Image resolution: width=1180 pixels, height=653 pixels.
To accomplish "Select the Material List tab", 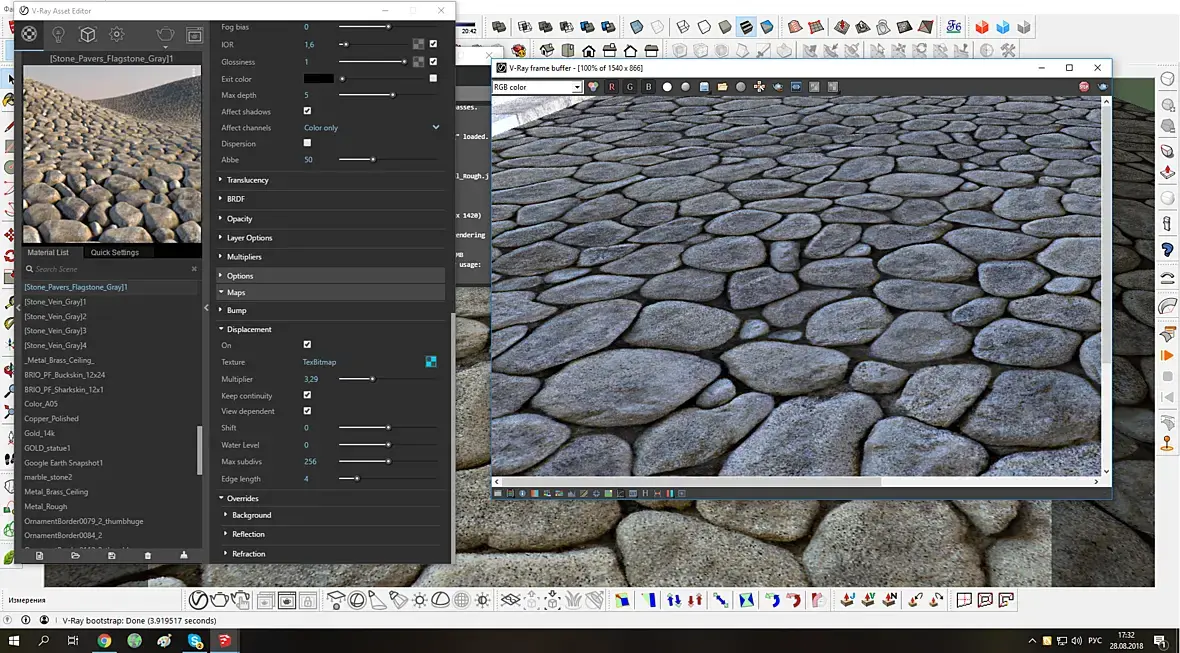I will coord(48,252).
